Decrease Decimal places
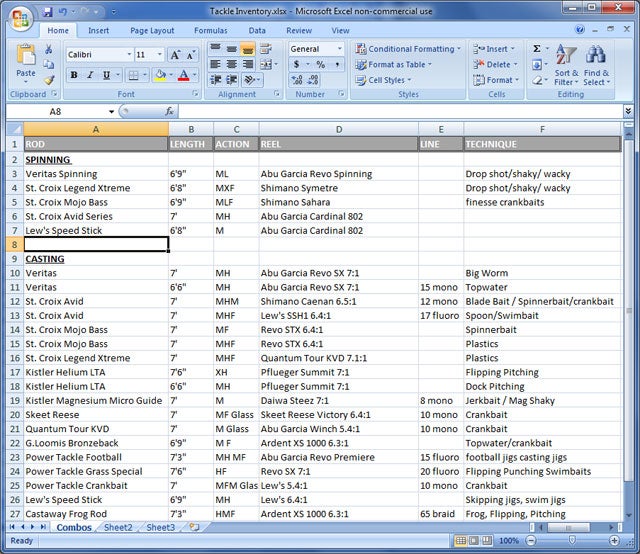This screenshot has width=640, height=554. [313, 80]
